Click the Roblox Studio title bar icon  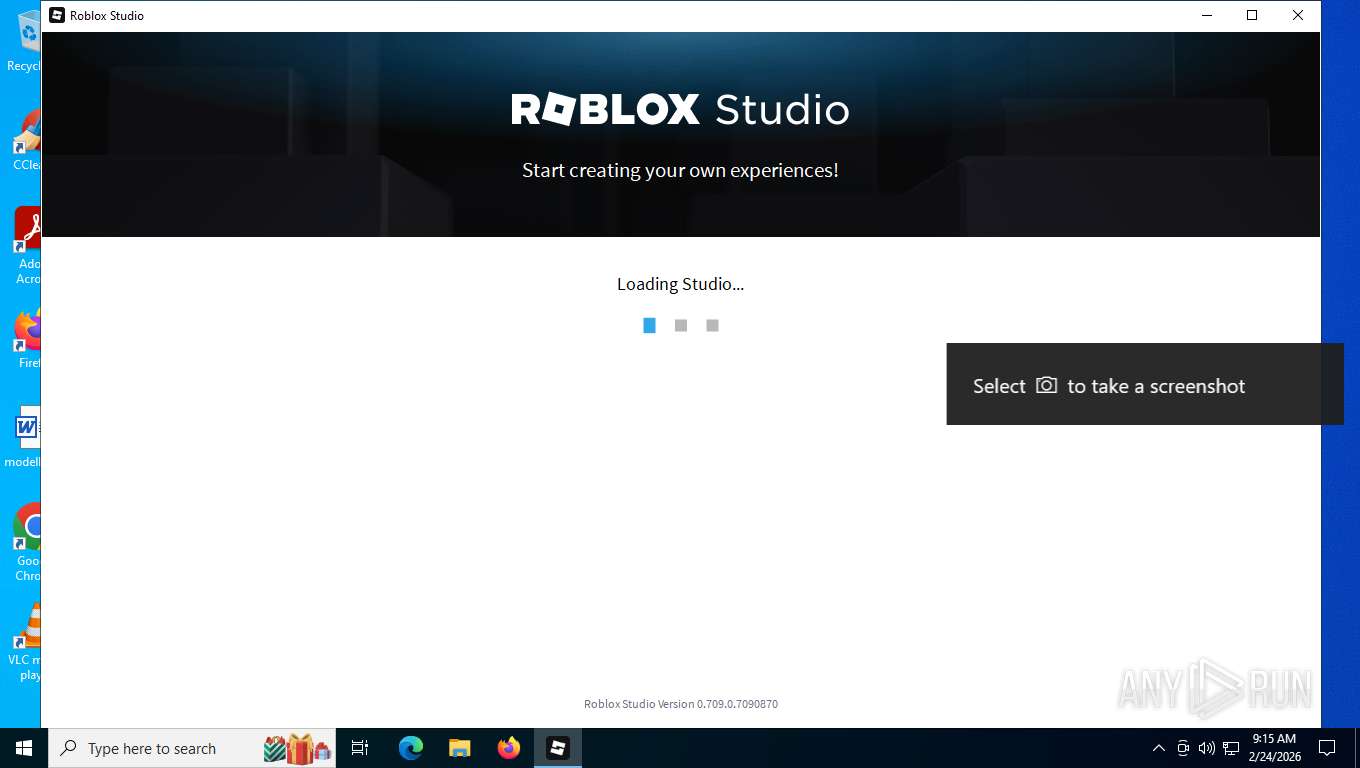(x=57, y=15)
